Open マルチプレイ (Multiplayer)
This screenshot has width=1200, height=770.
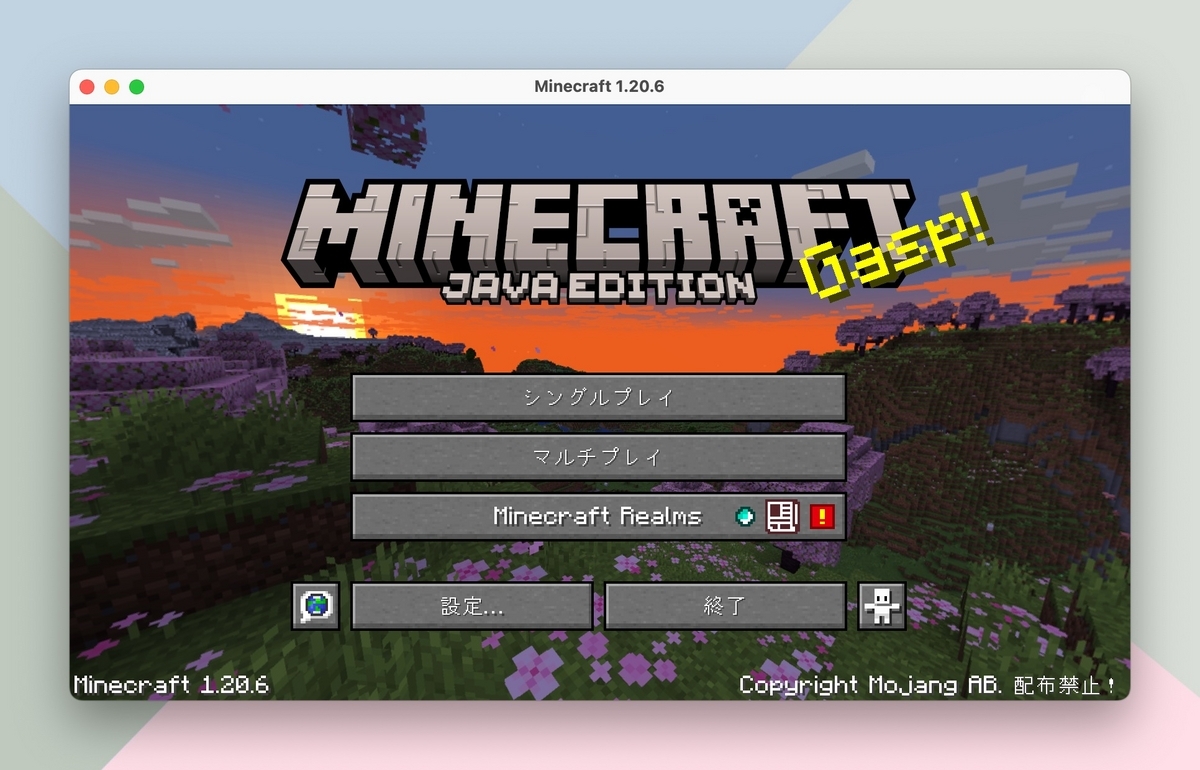pyautogui.click(x=599, y=457)
